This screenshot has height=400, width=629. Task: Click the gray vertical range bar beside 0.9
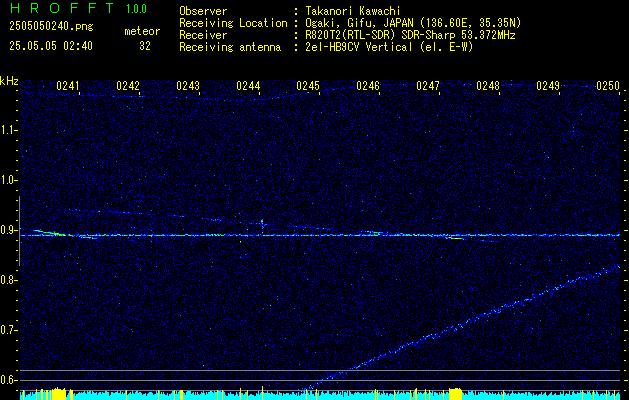click(x=19, y=231)
